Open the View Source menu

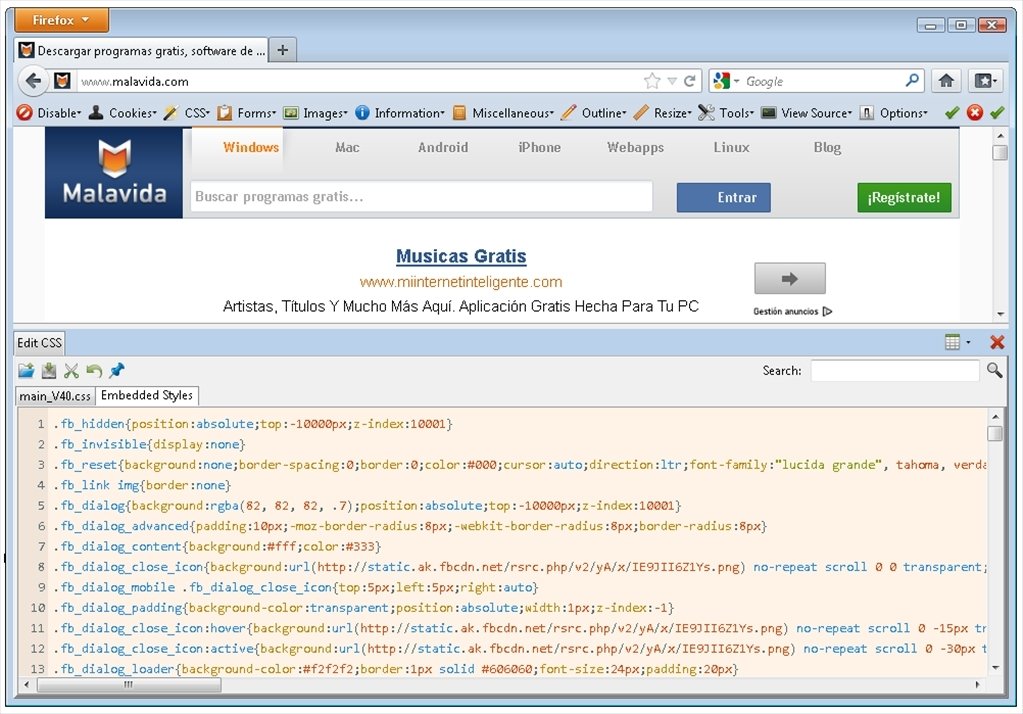807,113
